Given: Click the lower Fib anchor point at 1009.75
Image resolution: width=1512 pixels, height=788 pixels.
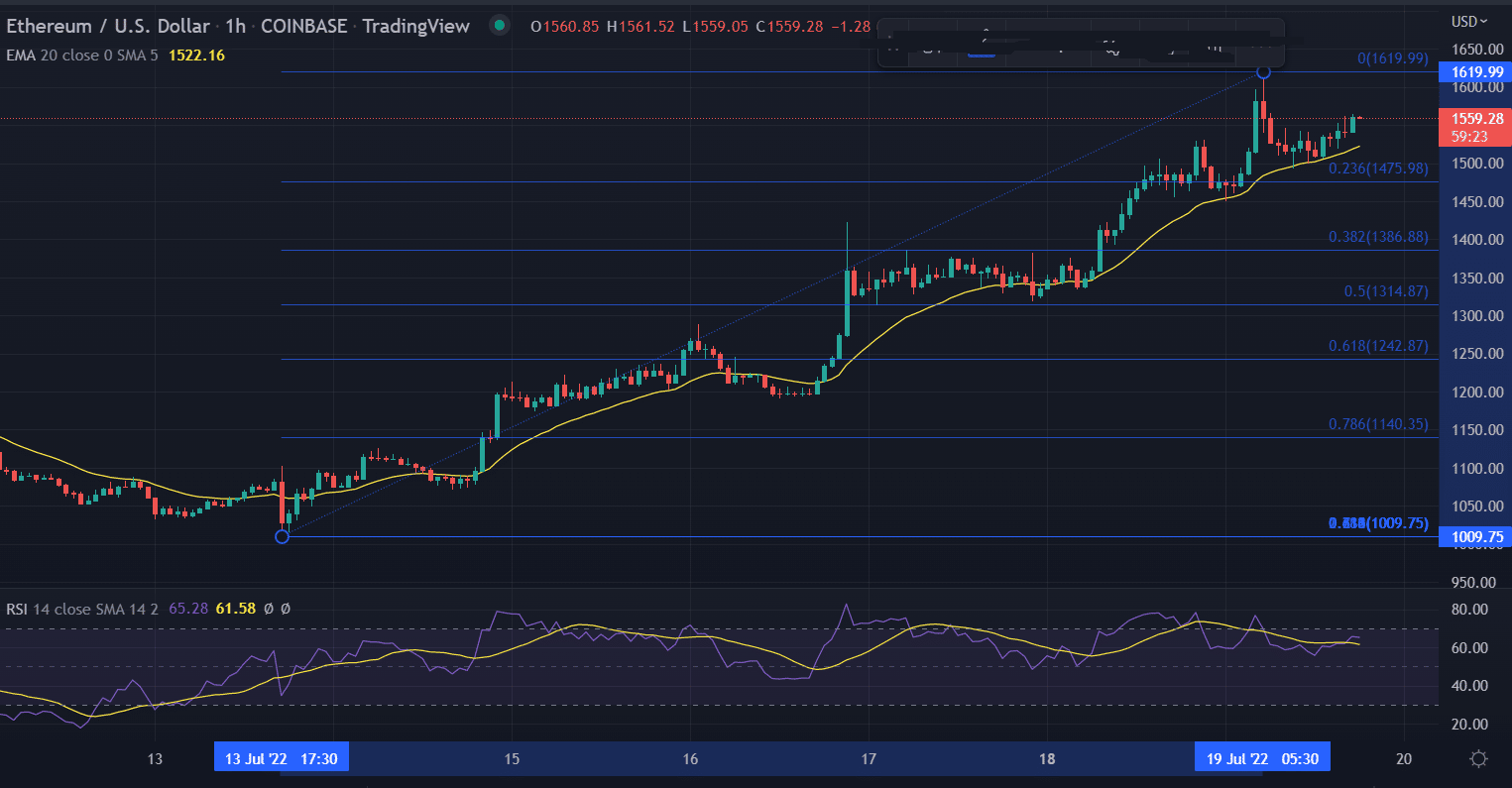Looking at the screenshot, I should [282, 536].
